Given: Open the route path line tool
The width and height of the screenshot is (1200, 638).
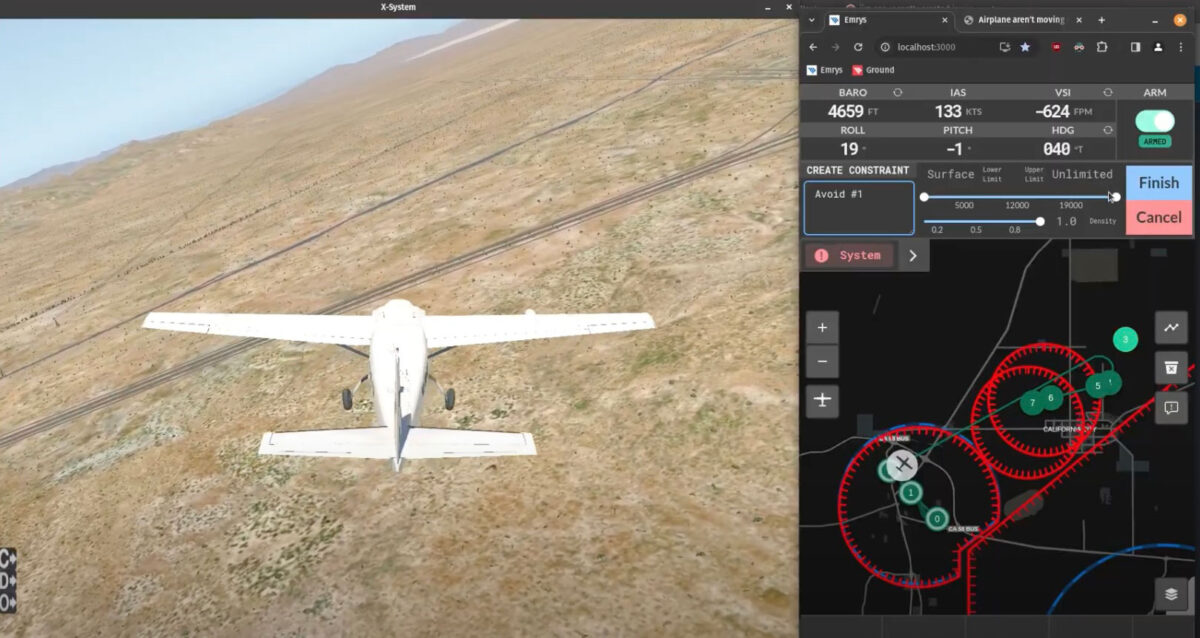Looking at the screenshot, I should [x=1171, y=327].
